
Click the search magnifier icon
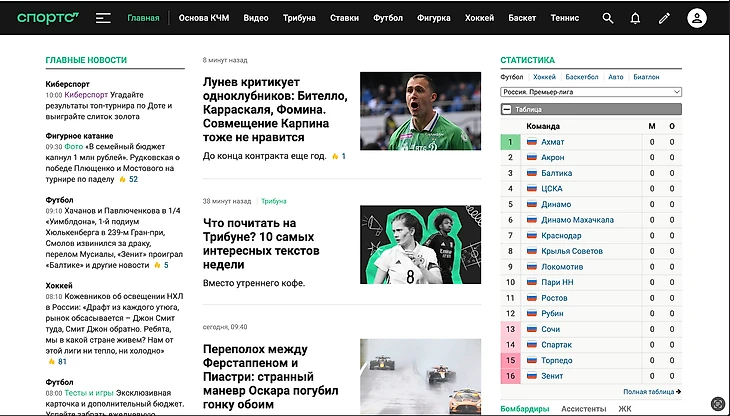tap(608, 18)
